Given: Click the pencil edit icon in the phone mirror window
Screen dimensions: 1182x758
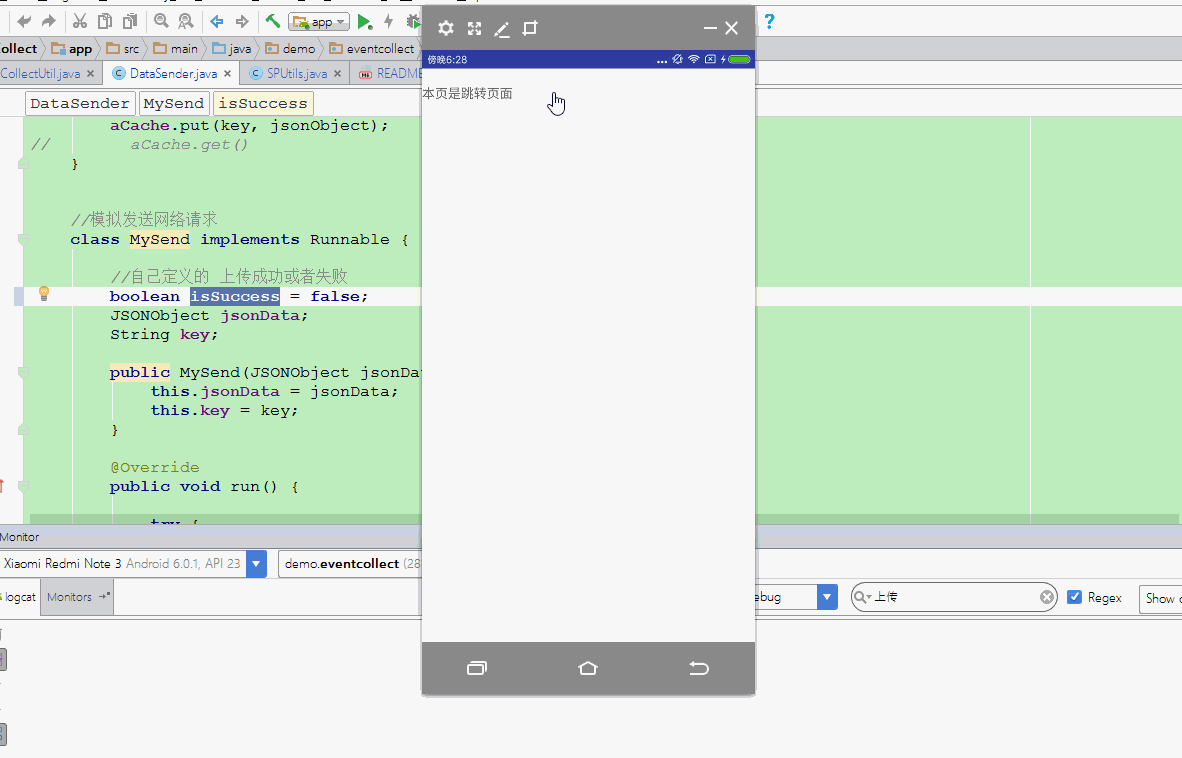Looking at the screenshot, I should click(501, 29).
